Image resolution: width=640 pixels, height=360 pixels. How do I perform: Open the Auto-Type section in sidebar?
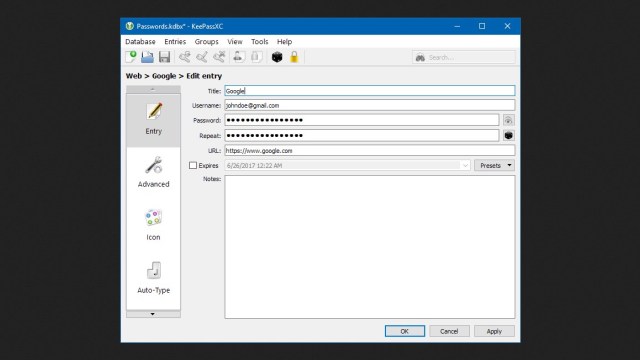coord(153,278)
